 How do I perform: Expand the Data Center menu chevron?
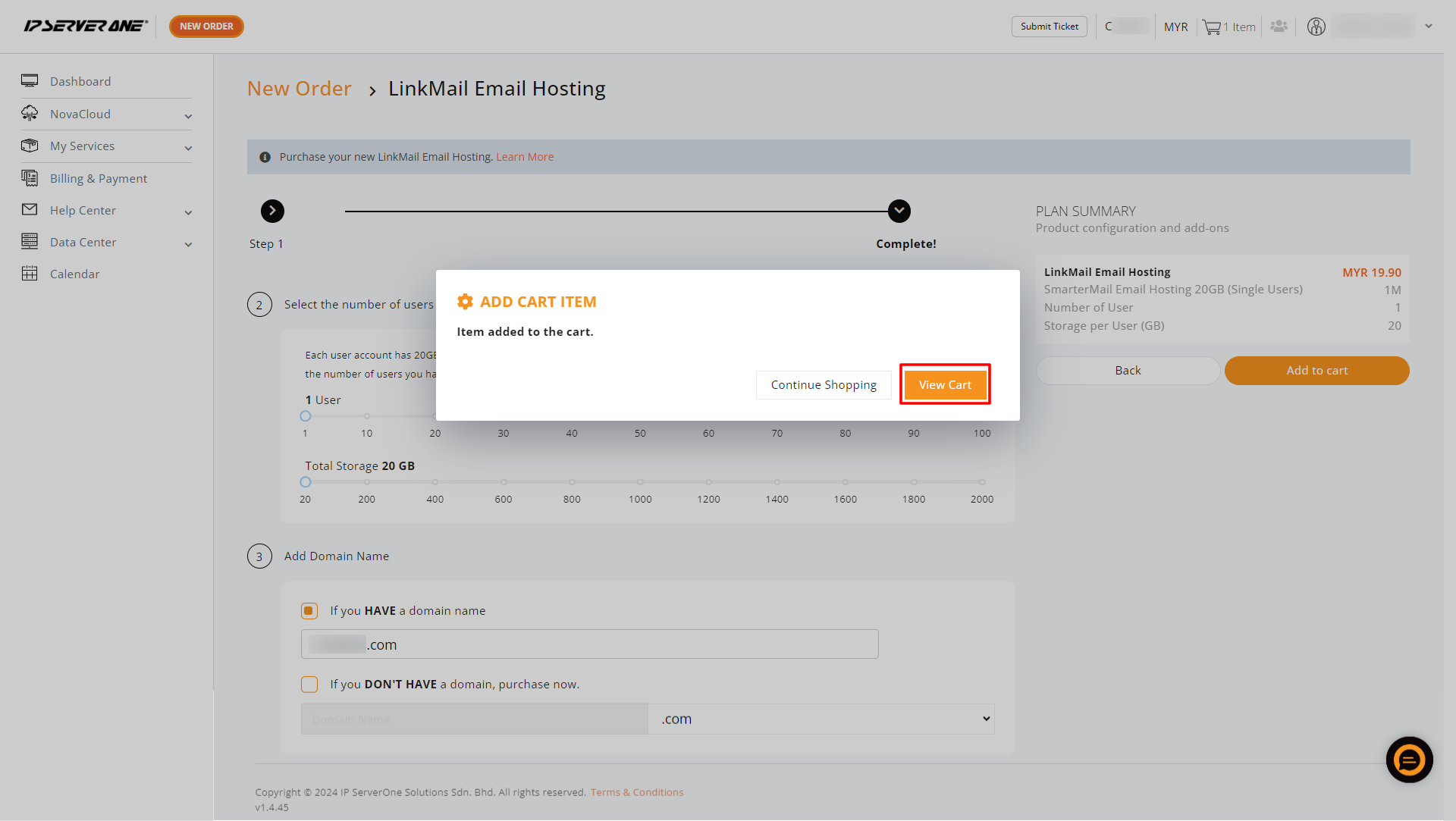point(188,244)
